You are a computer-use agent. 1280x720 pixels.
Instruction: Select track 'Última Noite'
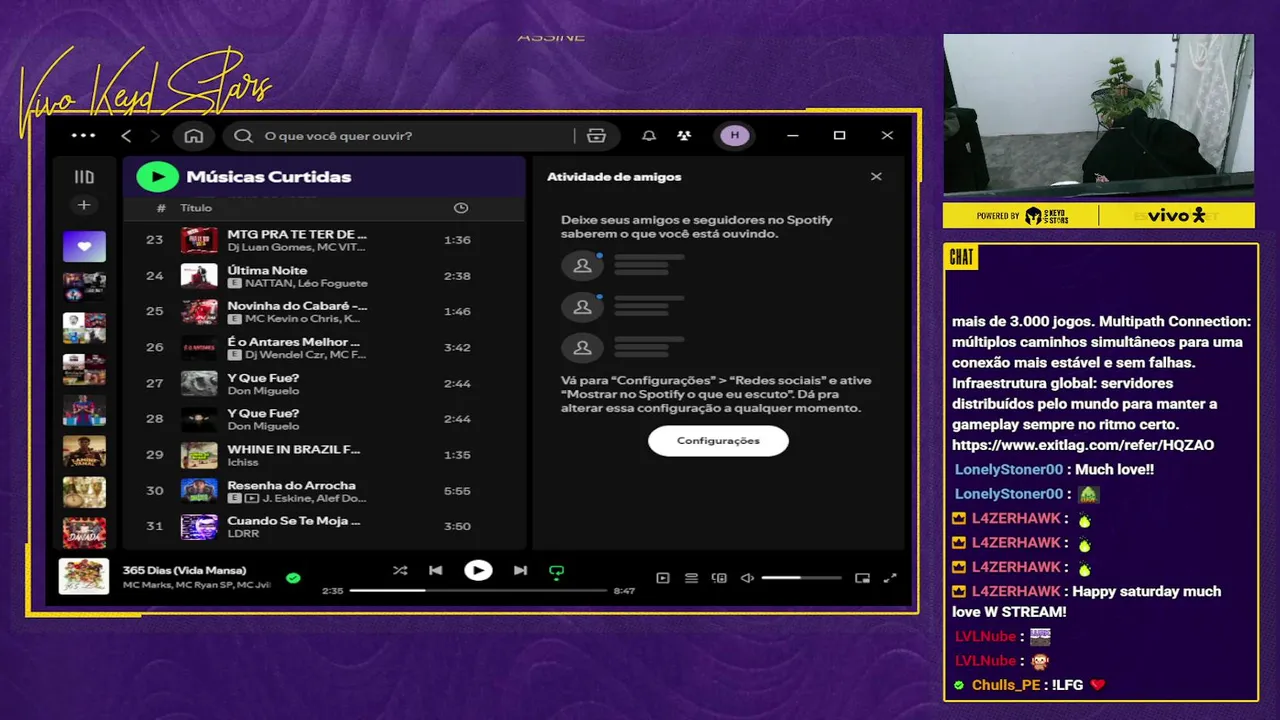pyautogui.click(x=324, y=276)
